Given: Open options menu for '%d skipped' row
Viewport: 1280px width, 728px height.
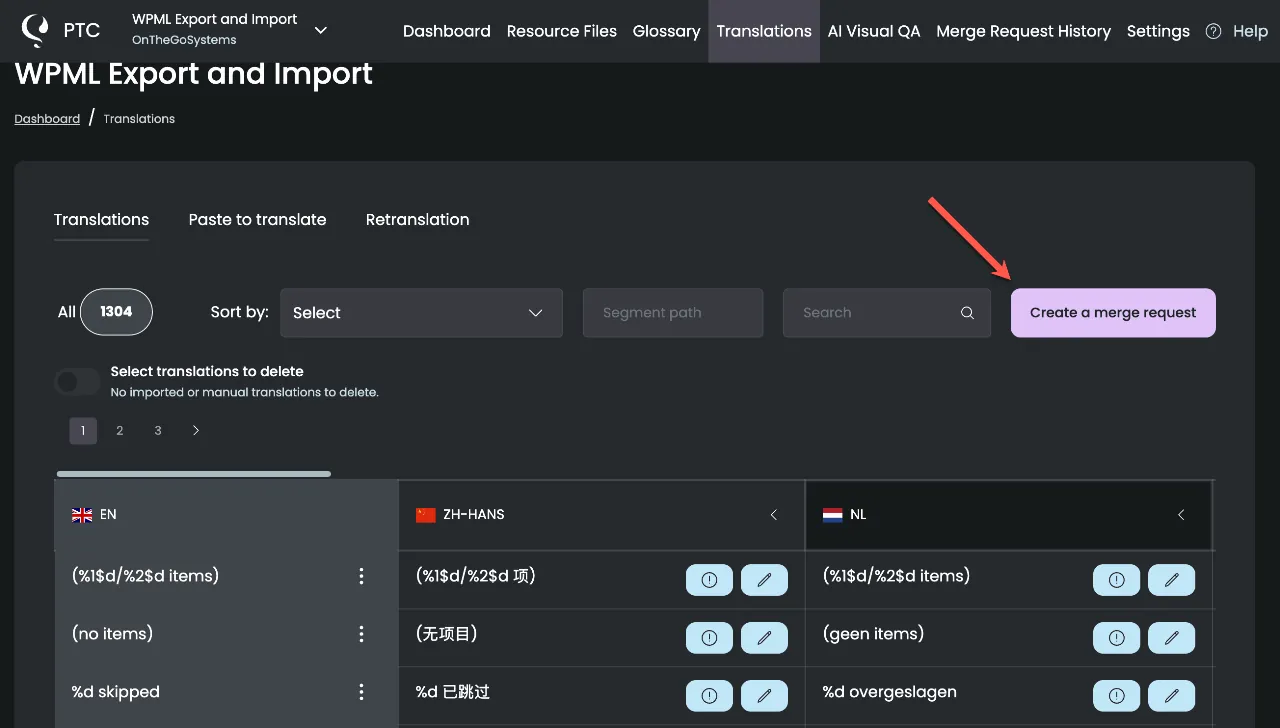Looking at the screenshot, I should click(361, 692).
